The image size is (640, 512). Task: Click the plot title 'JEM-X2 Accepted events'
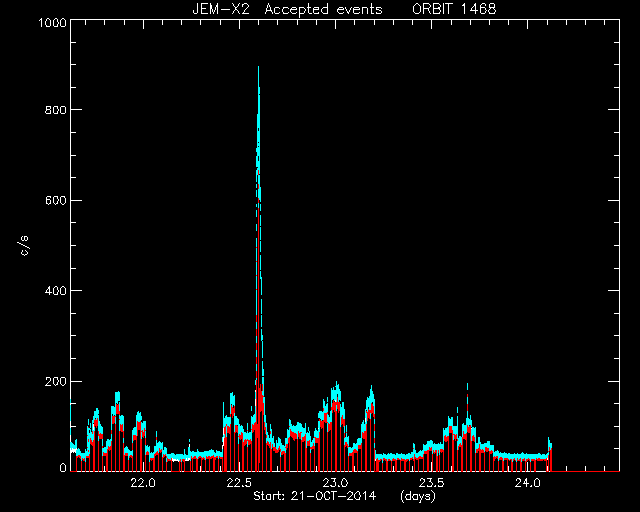click(x=287, y=9)
